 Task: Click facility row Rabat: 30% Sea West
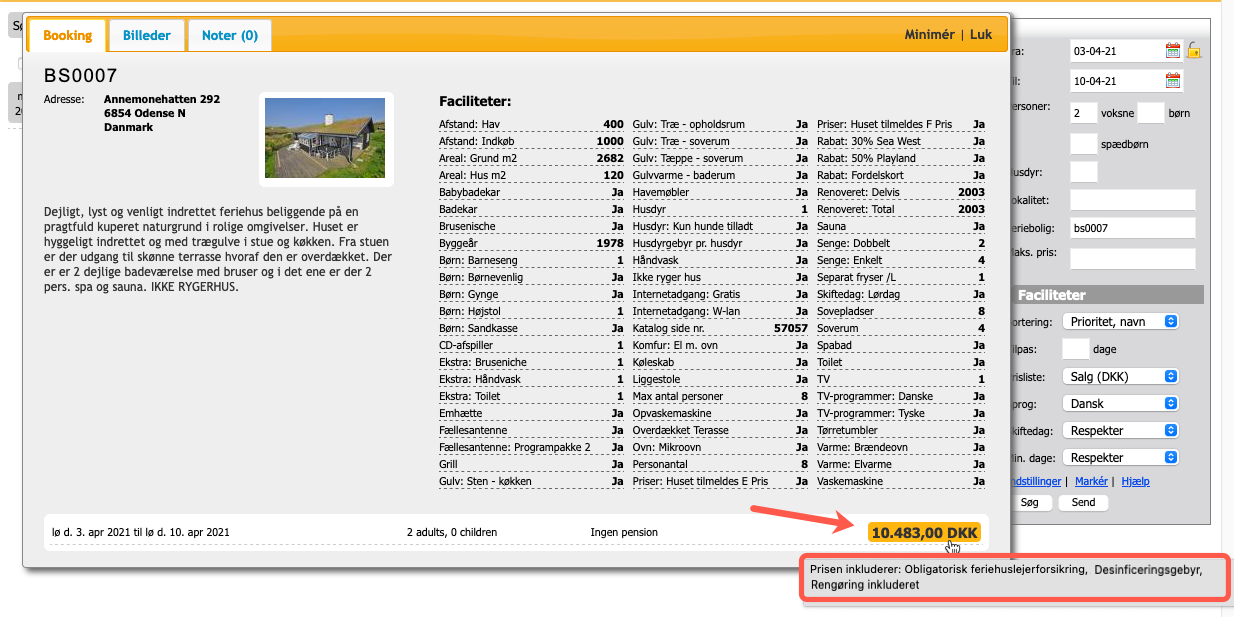(x=901, y=141)
